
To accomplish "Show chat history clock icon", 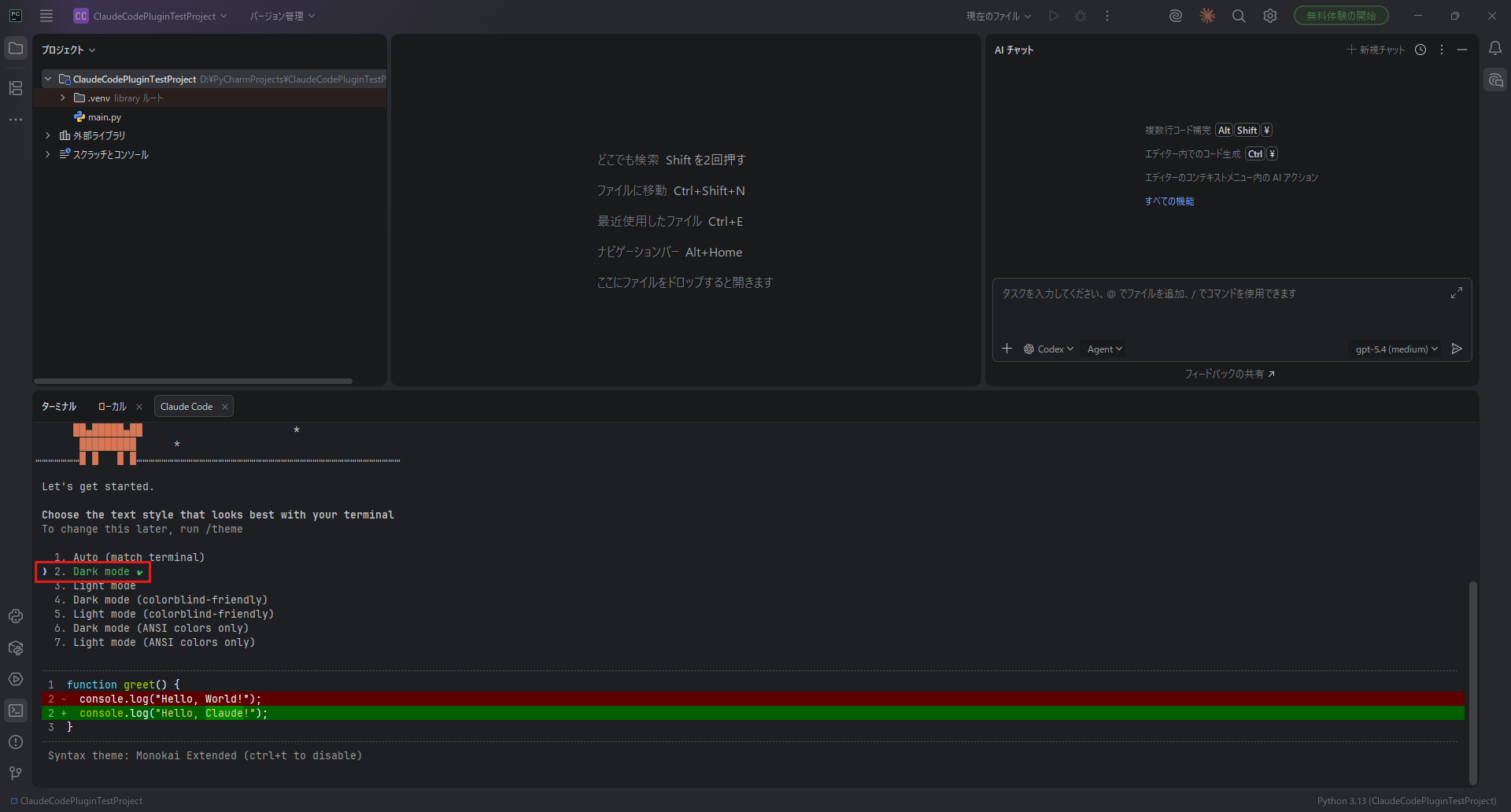I will (1420, 50).
